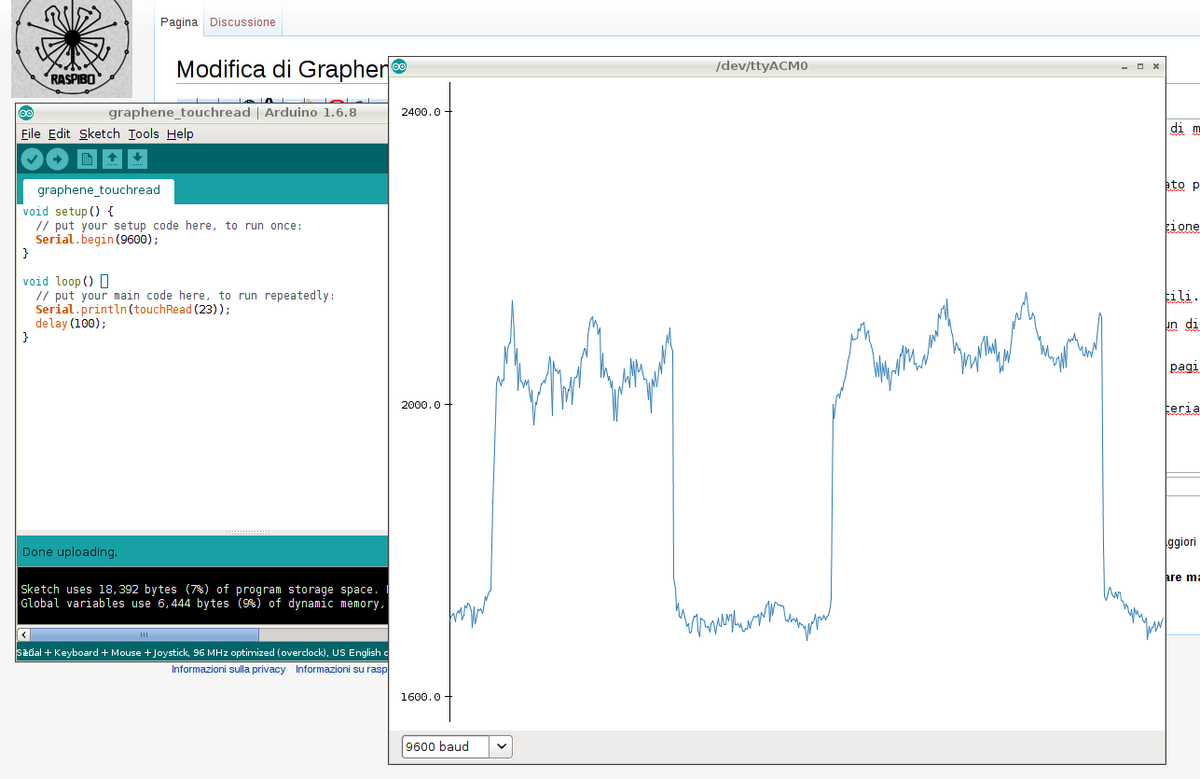Switch to the Discussione wiki tab

click(242, 22)
